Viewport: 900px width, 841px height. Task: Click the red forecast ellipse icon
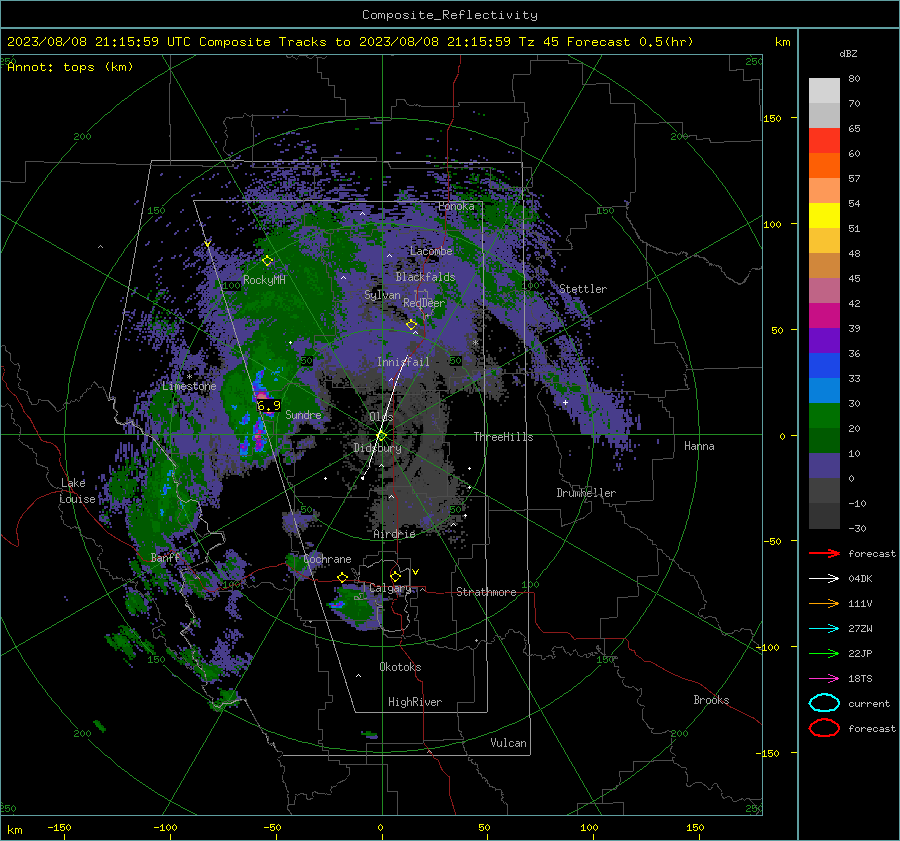point(824,728)
